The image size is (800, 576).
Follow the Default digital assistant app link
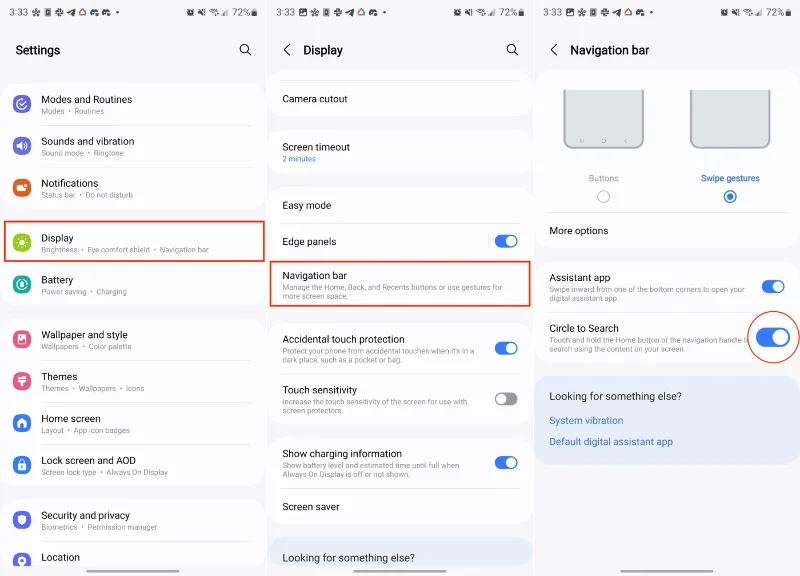click(611, 442)
